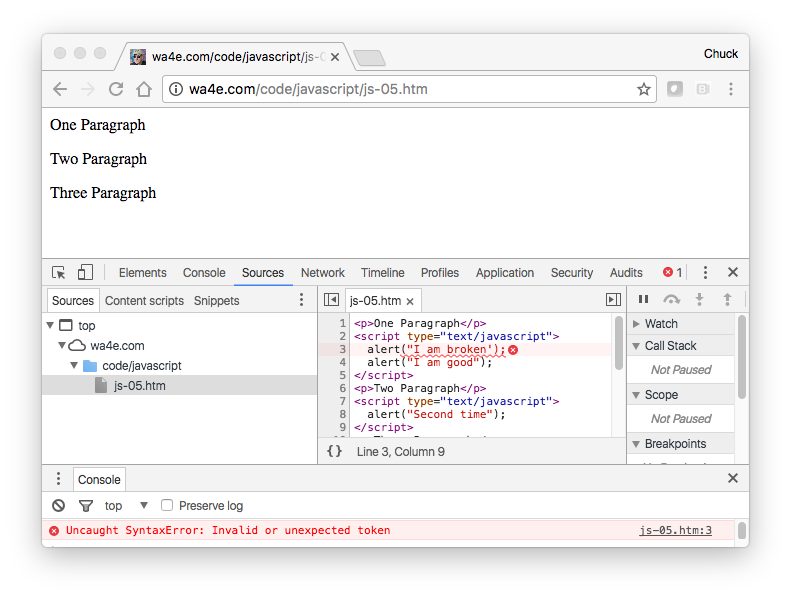Click the first browser extension icon
This screenshot has width=791, height=597.
pyautogui.click(x=674, y=89)
